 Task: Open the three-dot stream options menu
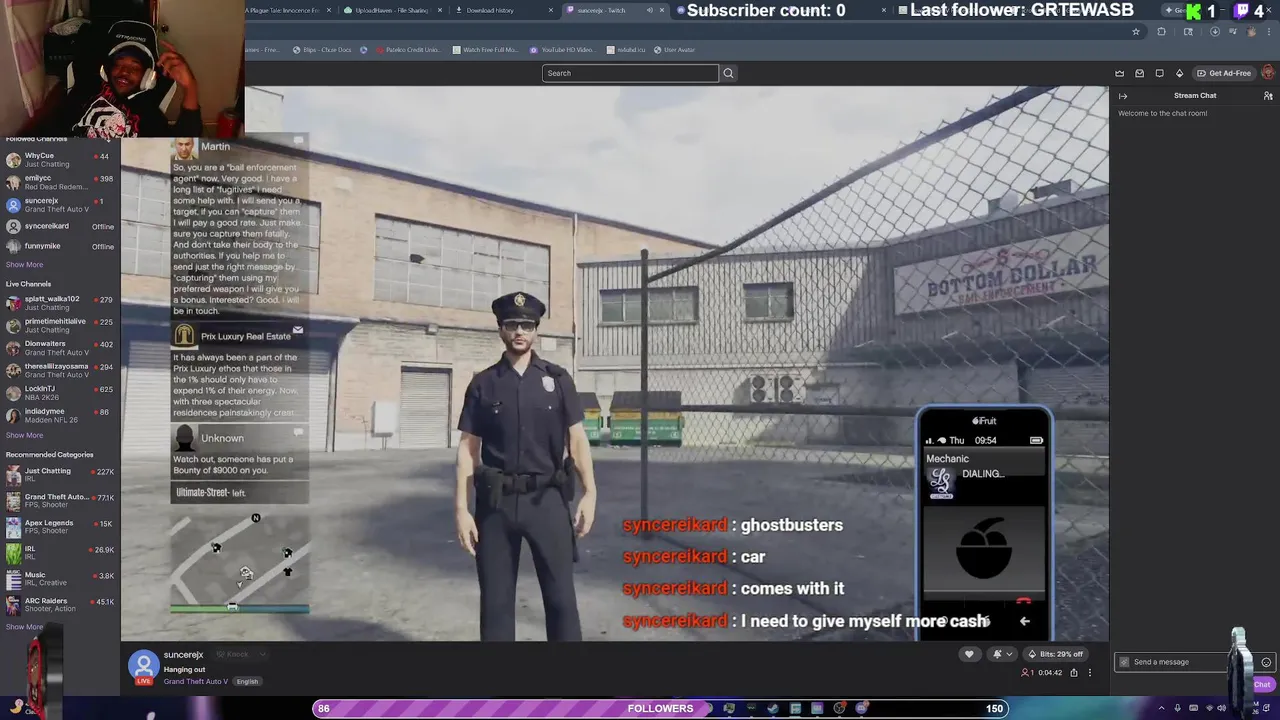click(x=1090, y=673)
